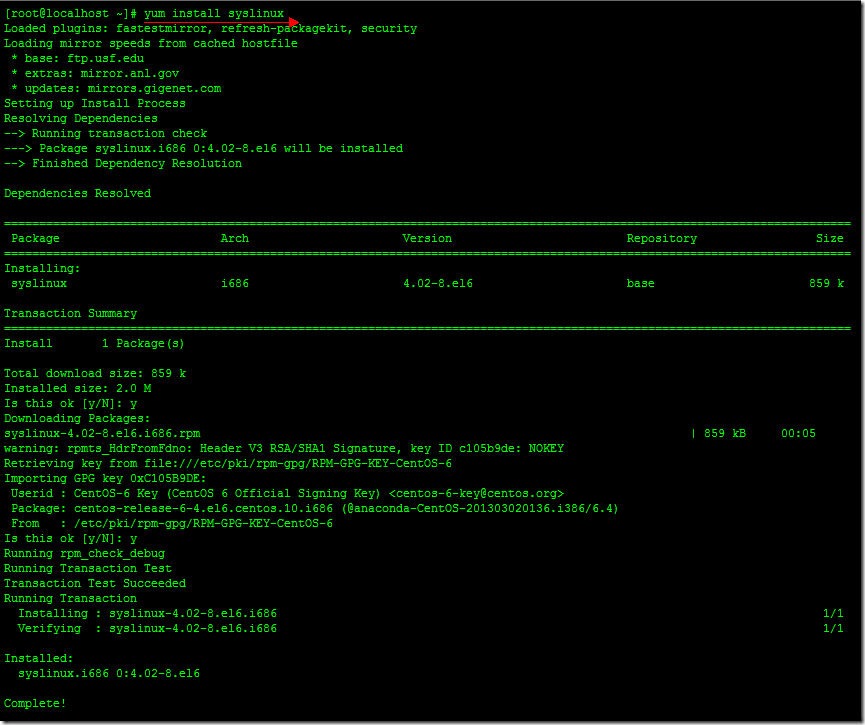This screenshot has height=725, width=865.
Task: Click the '* extras: mirror.anl.gov' line
Action: tap(95, 73)
